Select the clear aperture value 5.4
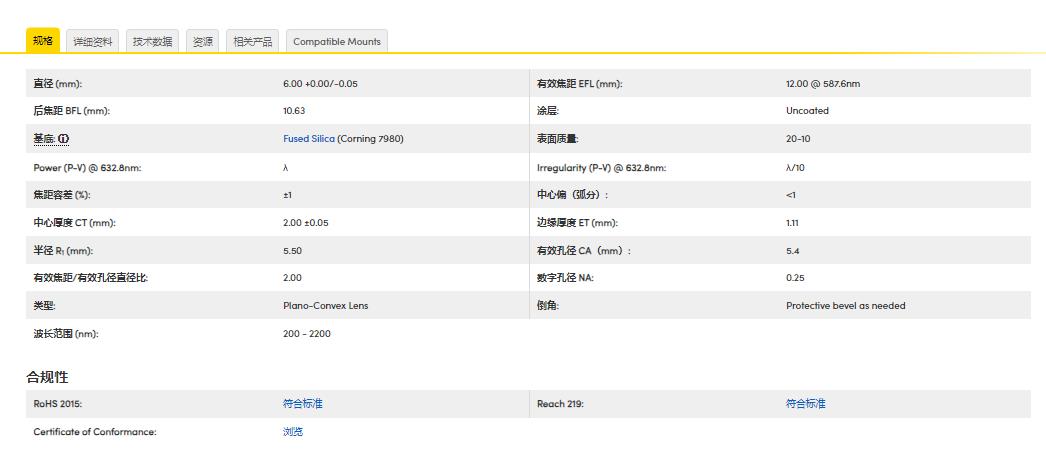Viewport: 1046px width, 476px height. point(793,251)
